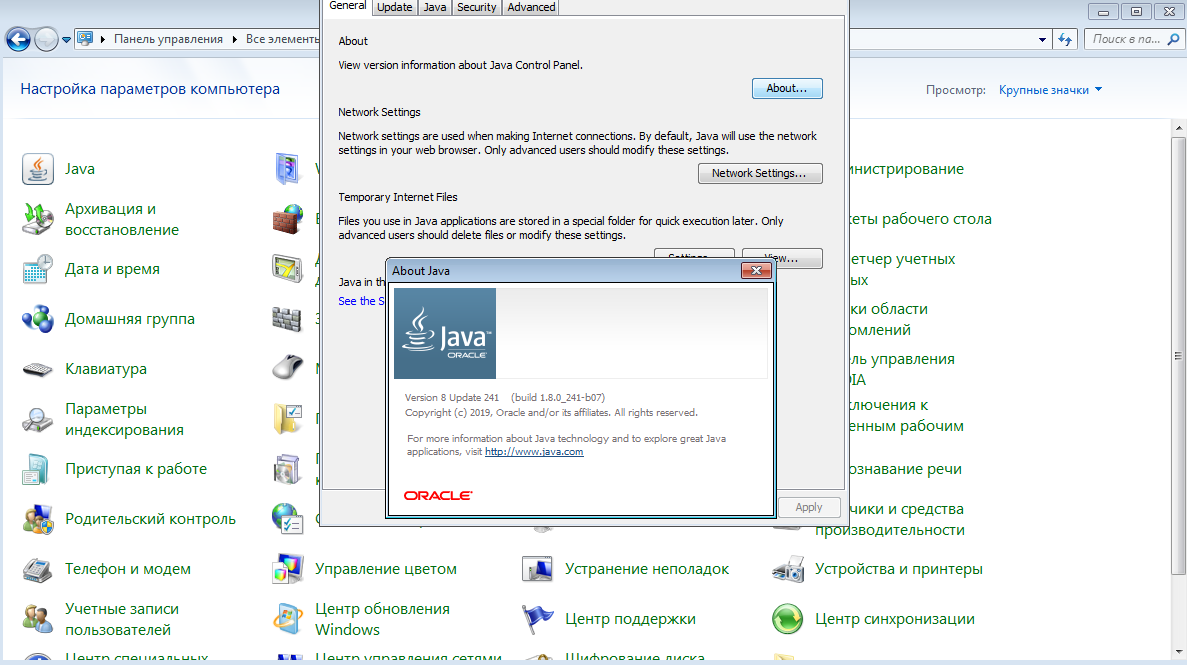Open the Параметры индексирования icon

tap(37, 419)
